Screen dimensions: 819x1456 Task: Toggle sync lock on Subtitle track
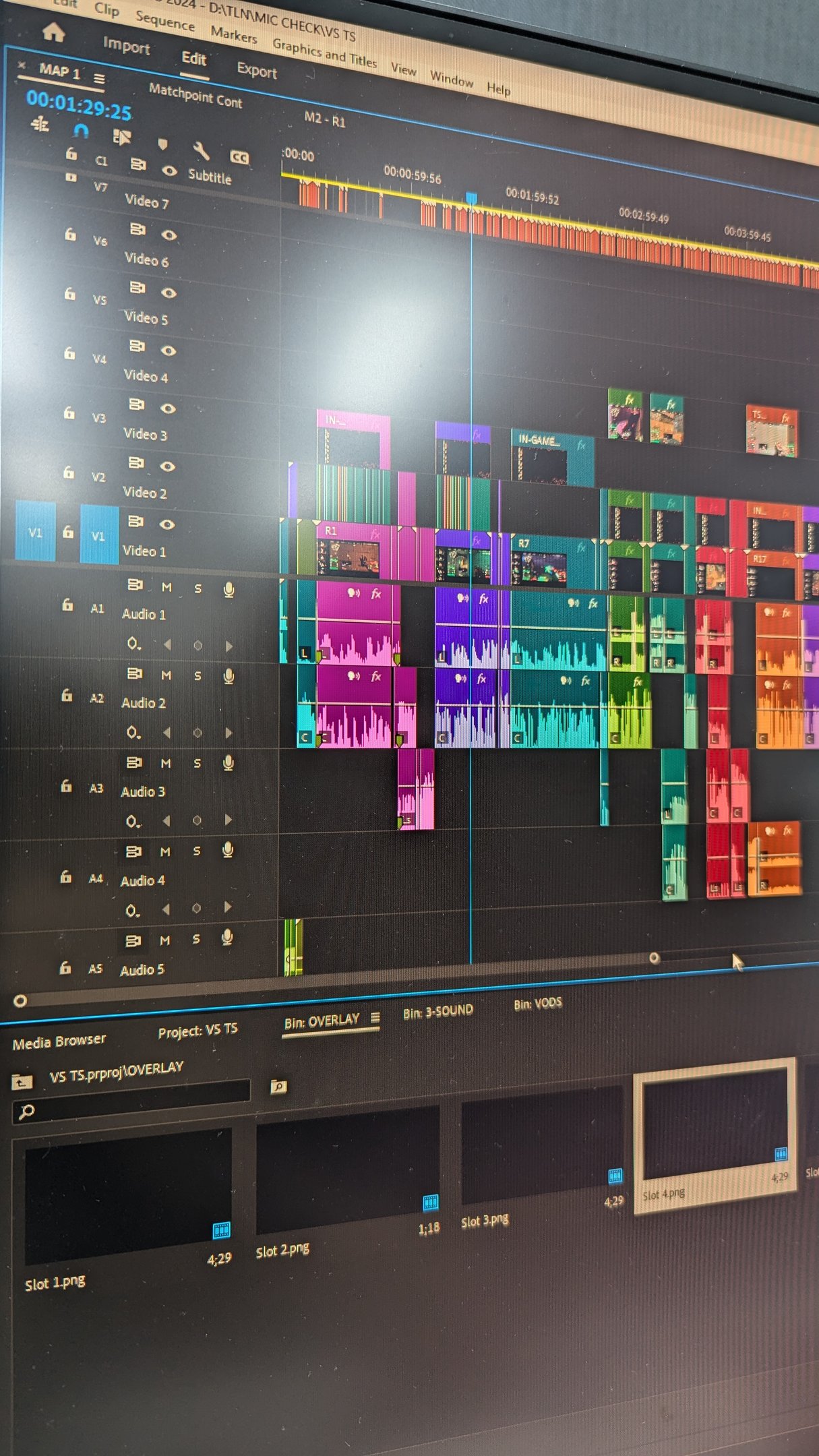[x=138, y=164]
